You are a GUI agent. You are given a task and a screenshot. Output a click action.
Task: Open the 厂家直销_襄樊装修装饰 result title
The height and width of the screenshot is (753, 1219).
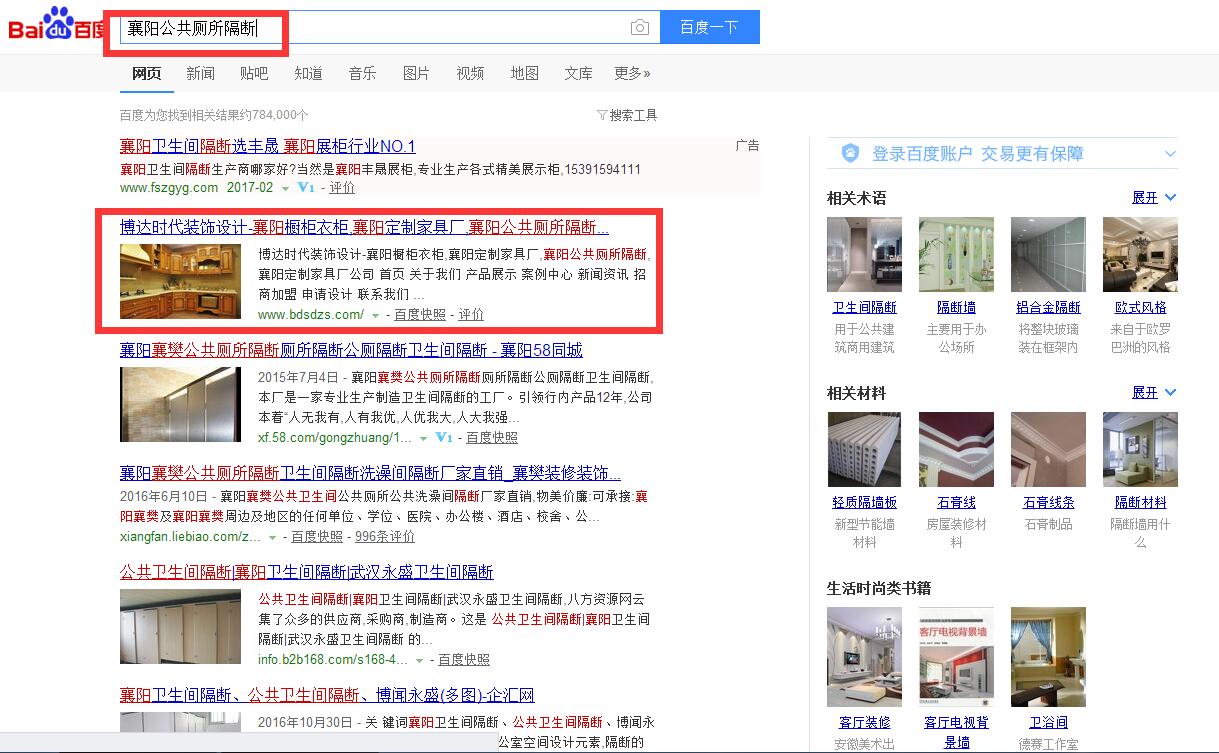coord(370,473)
